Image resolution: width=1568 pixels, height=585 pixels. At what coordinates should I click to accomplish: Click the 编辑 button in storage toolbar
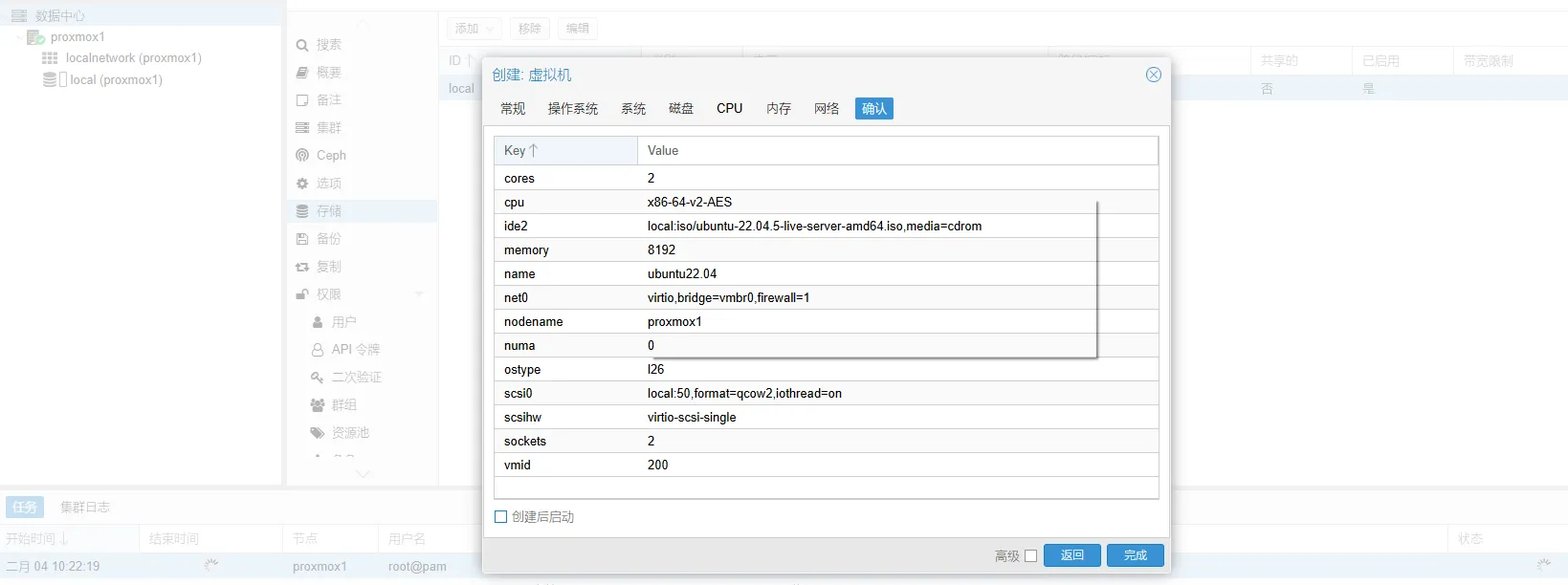[578, 29]
